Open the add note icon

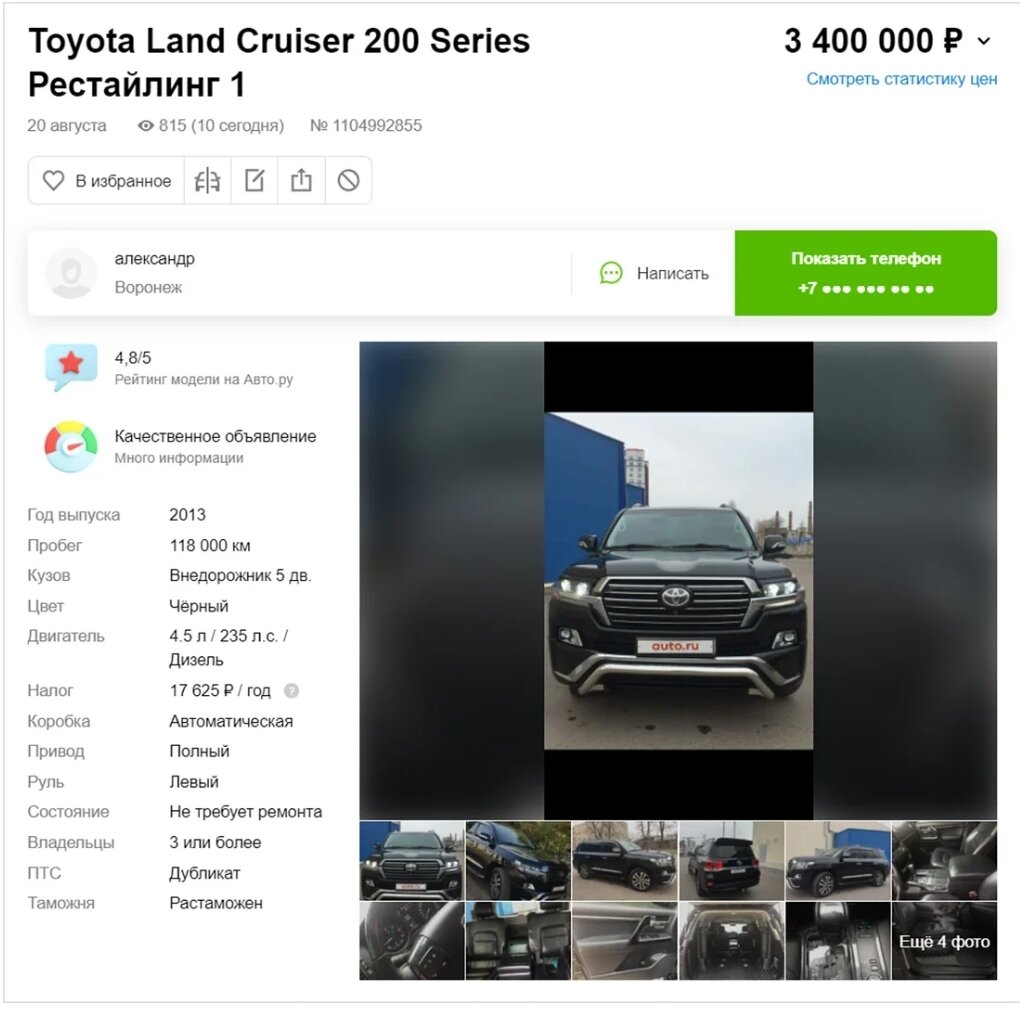254,180
